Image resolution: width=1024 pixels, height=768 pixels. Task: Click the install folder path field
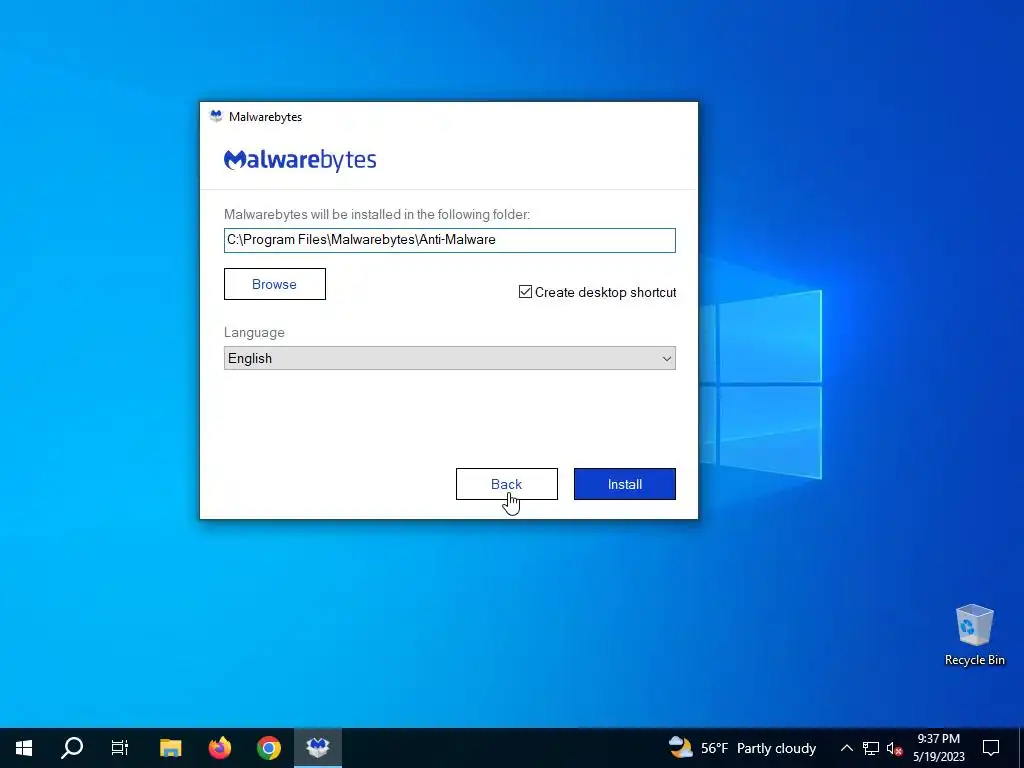449,240
